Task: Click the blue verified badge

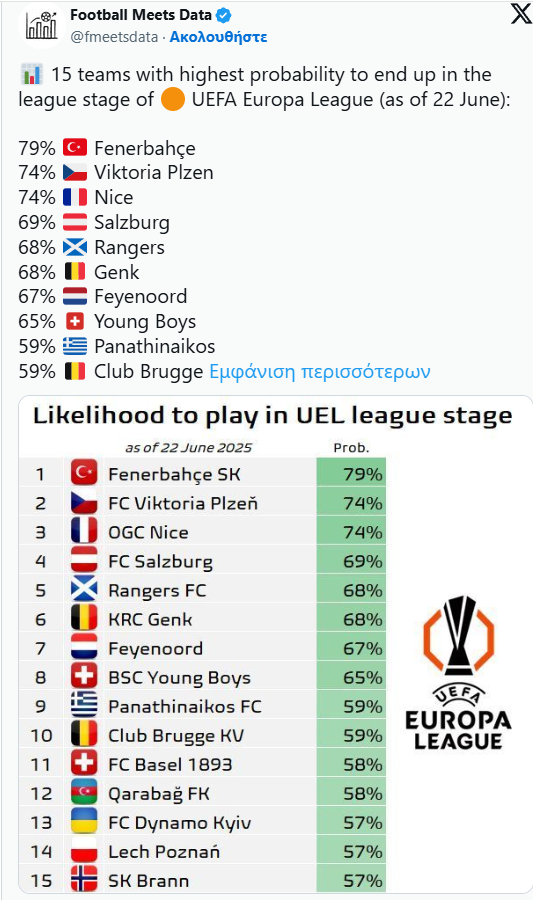Action: click(224, 15)
